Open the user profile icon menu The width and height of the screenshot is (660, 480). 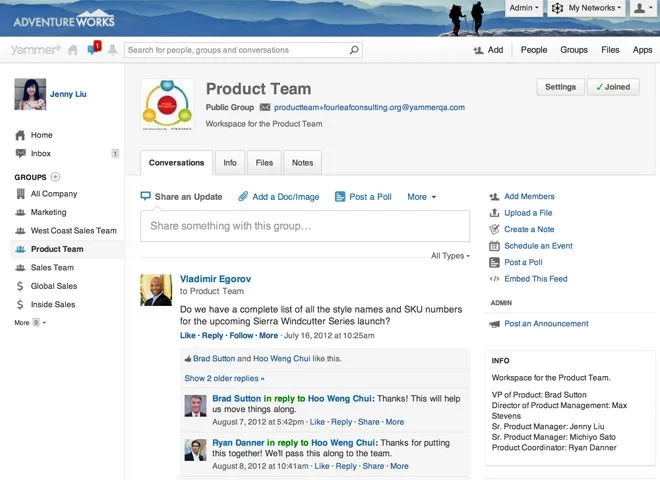pyautogui.click(x=643, y=8)
